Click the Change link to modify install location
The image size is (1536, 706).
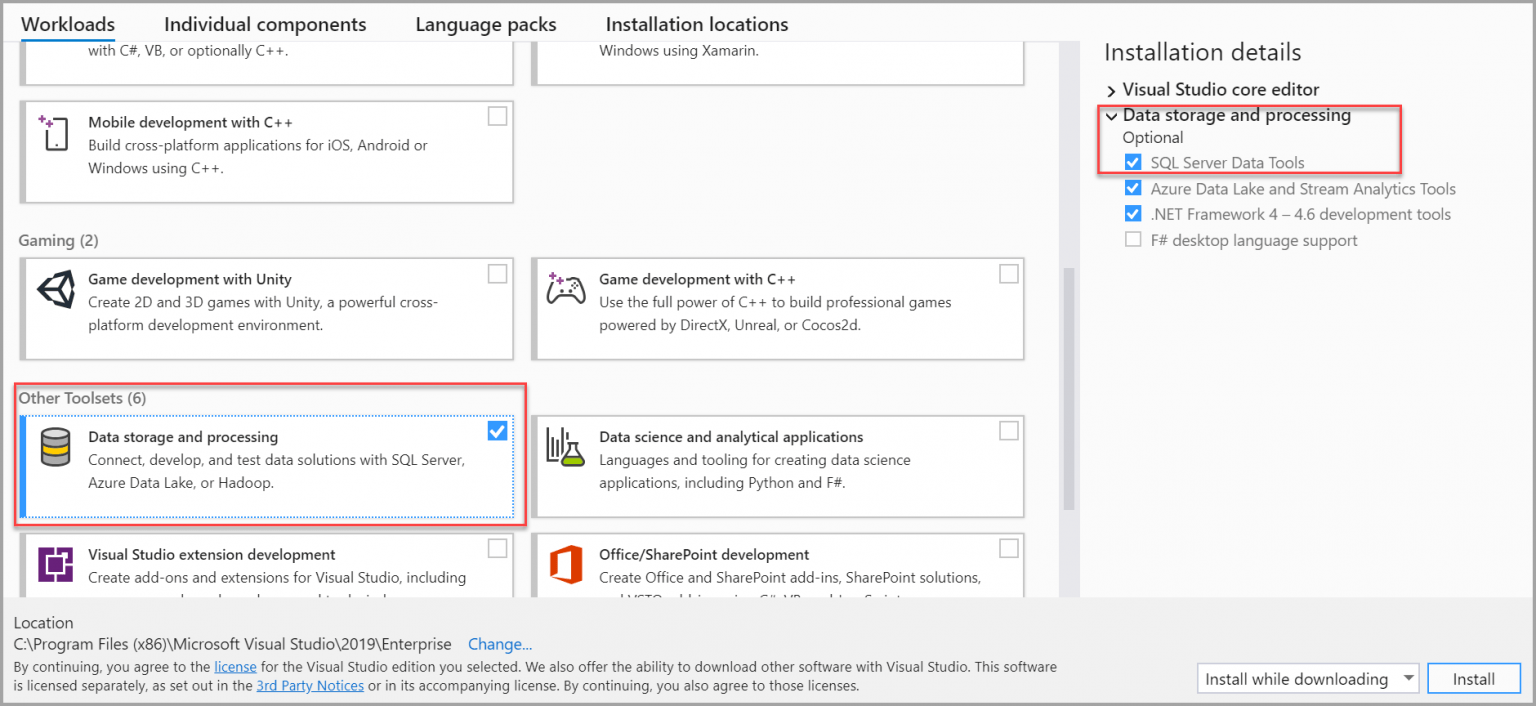[500, 644]
